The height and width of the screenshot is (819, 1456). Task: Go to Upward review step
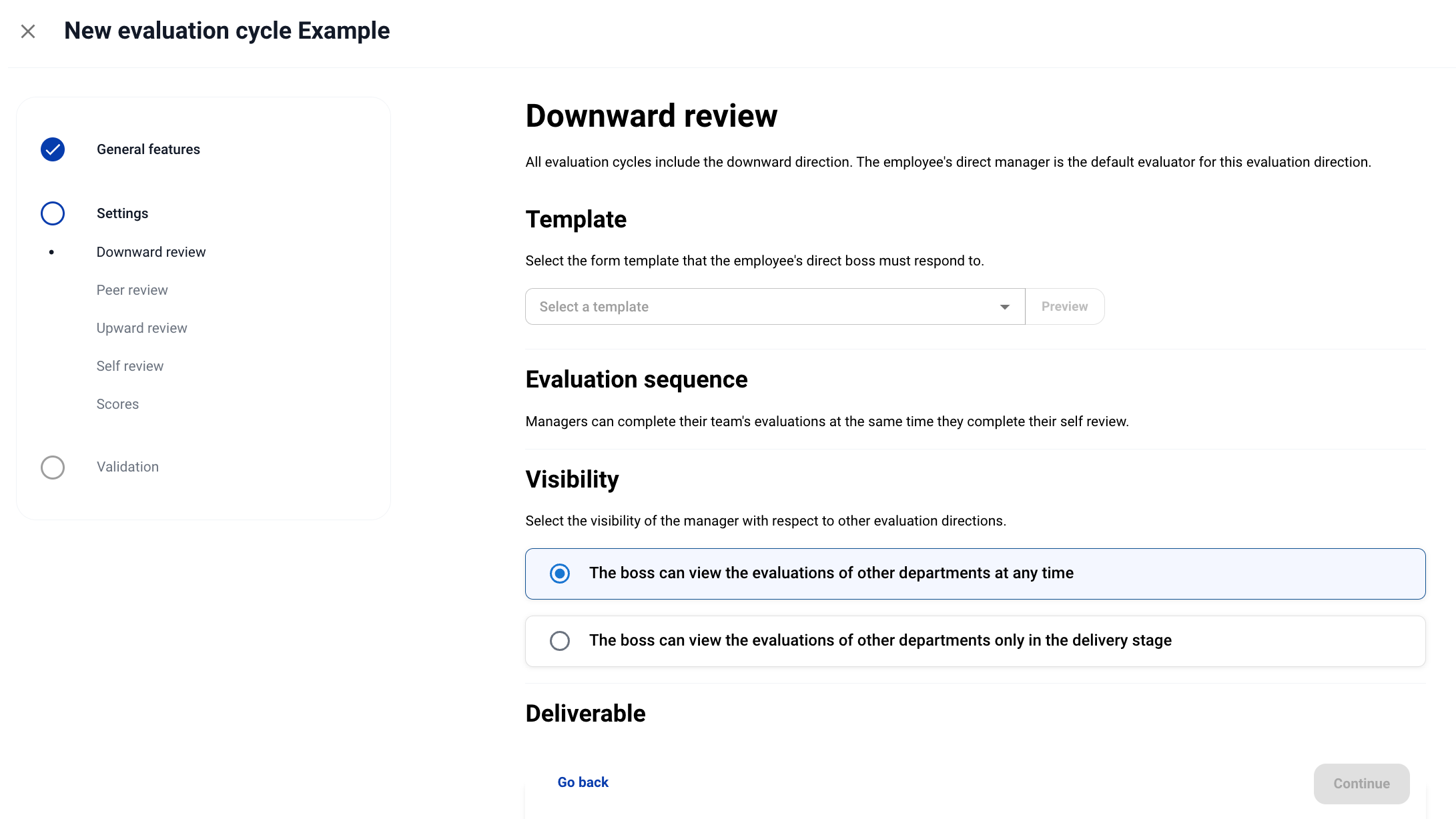141,328
